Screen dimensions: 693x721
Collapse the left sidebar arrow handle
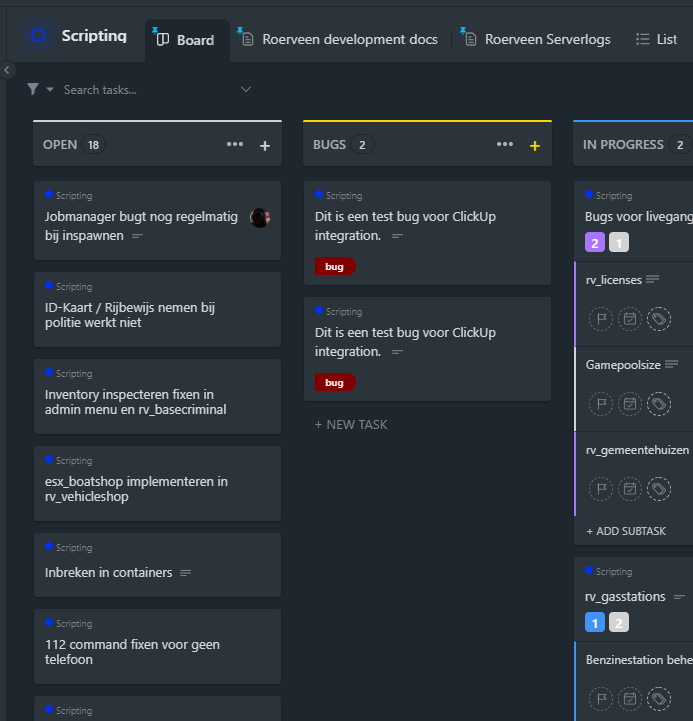coord(8,70)
